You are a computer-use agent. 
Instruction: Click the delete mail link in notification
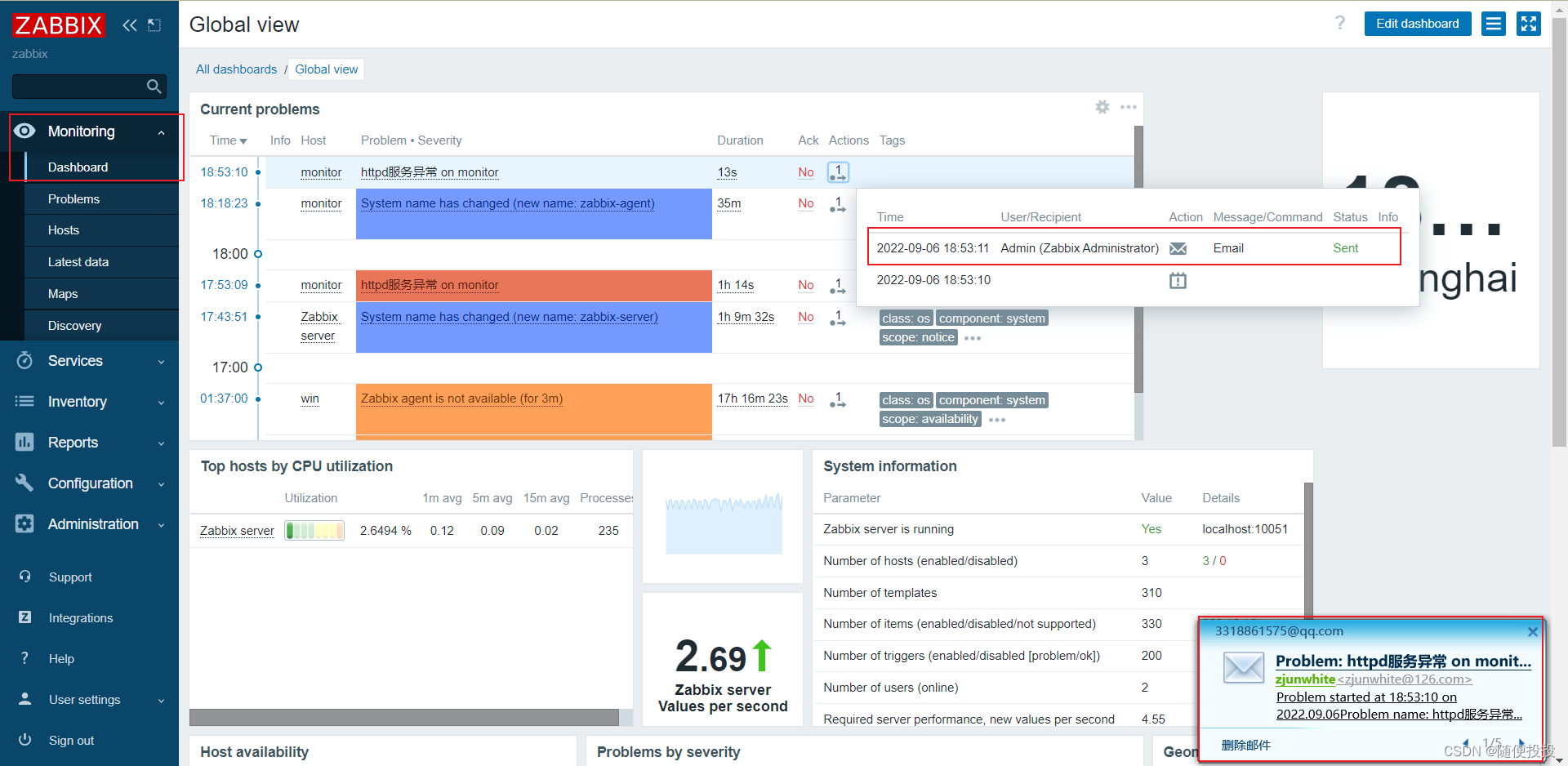point(1245,746)
